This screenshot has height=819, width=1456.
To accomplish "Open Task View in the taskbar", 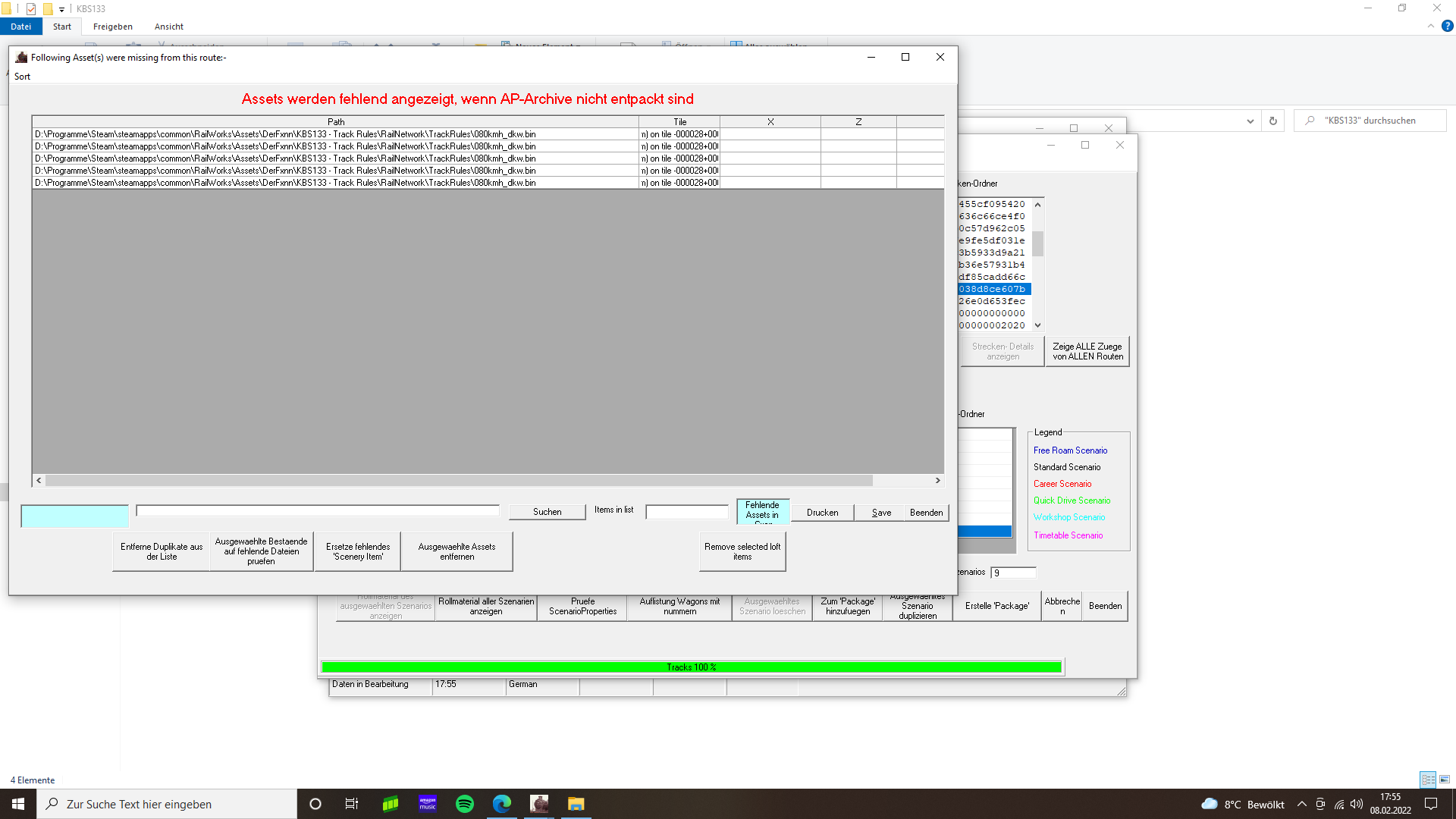I will tap(352, 804).
